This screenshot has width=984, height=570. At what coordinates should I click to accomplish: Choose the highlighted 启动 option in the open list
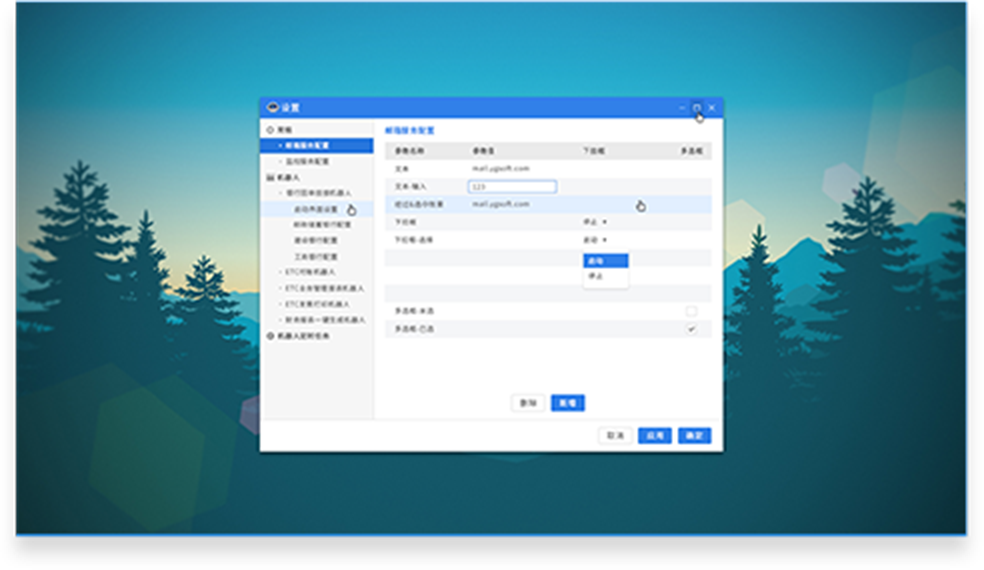(x=605, y=261)
